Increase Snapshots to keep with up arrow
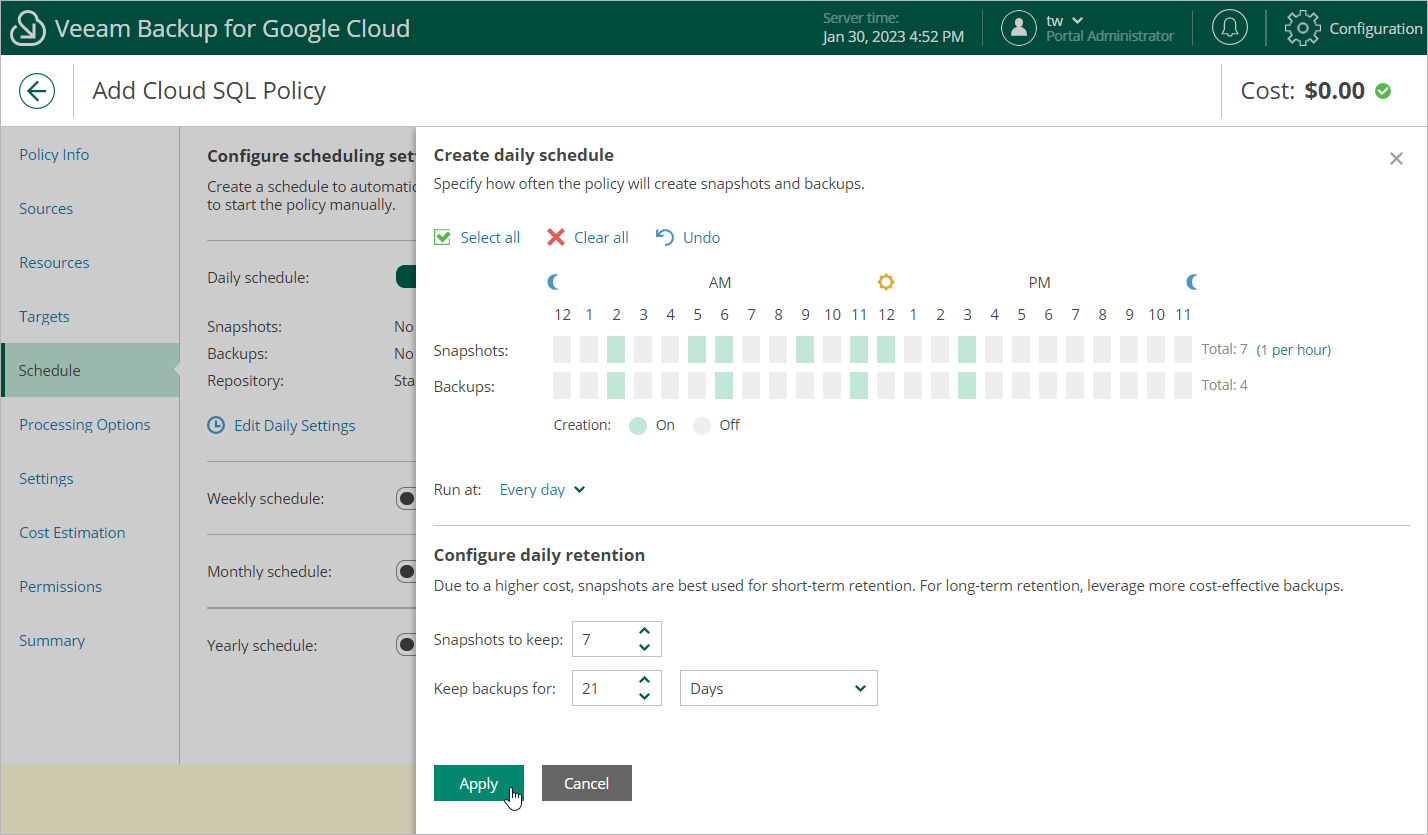The height and width of the screenshot is (835, 1428). (645, 631)
